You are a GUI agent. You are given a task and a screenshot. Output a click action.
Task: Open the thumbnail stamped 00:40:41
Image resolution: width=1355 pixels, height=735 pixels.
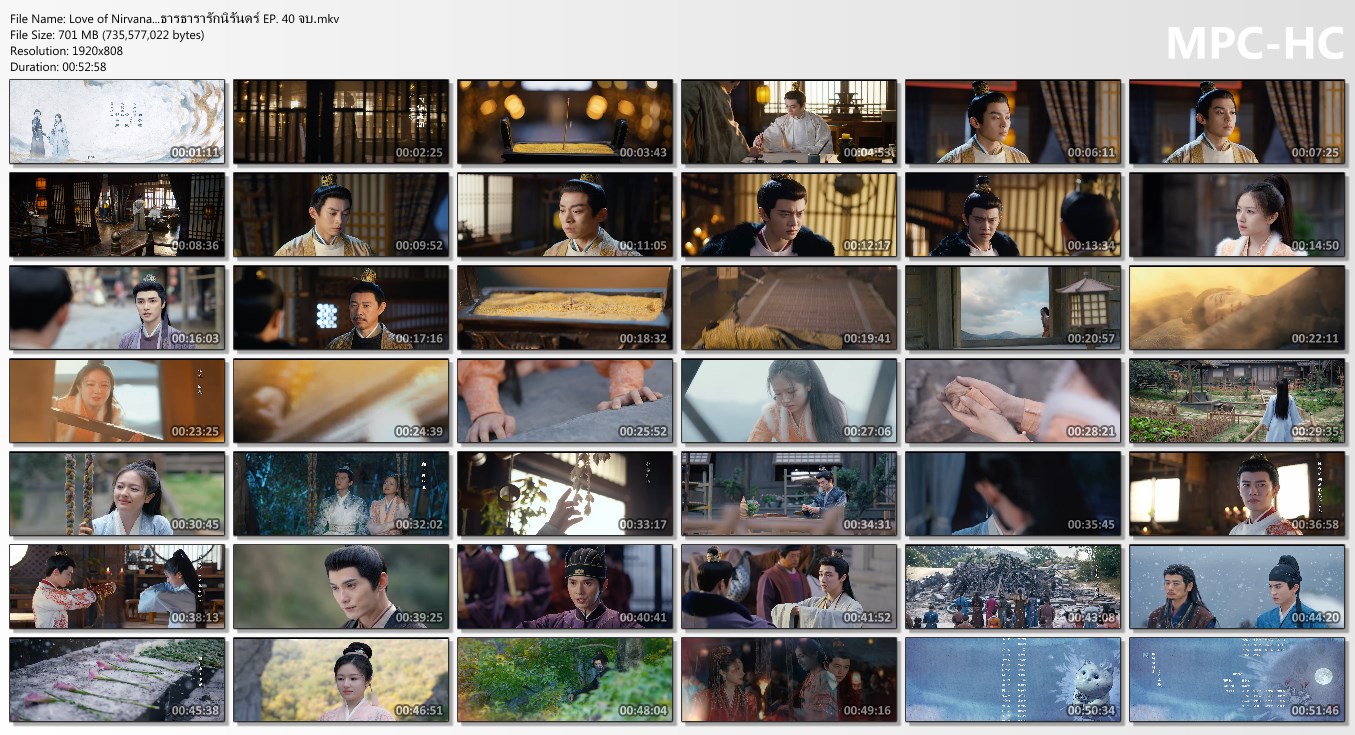click(565, 586)
